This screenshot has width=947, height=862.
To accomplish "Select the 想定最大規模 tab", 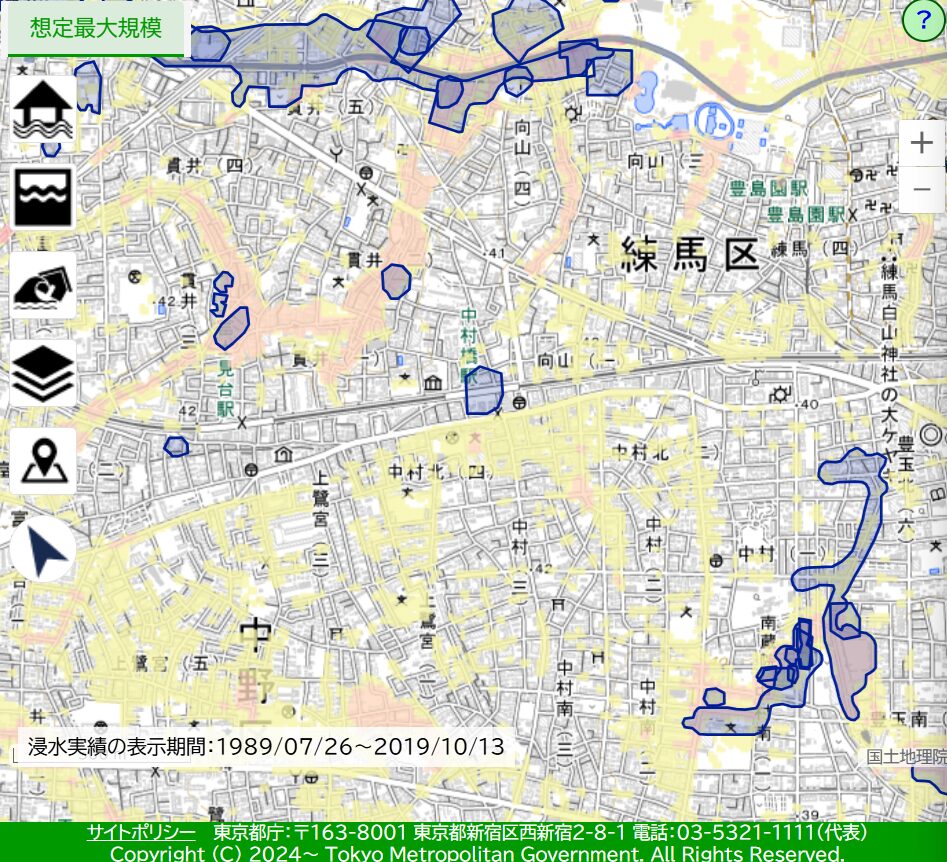I will 96,28.
